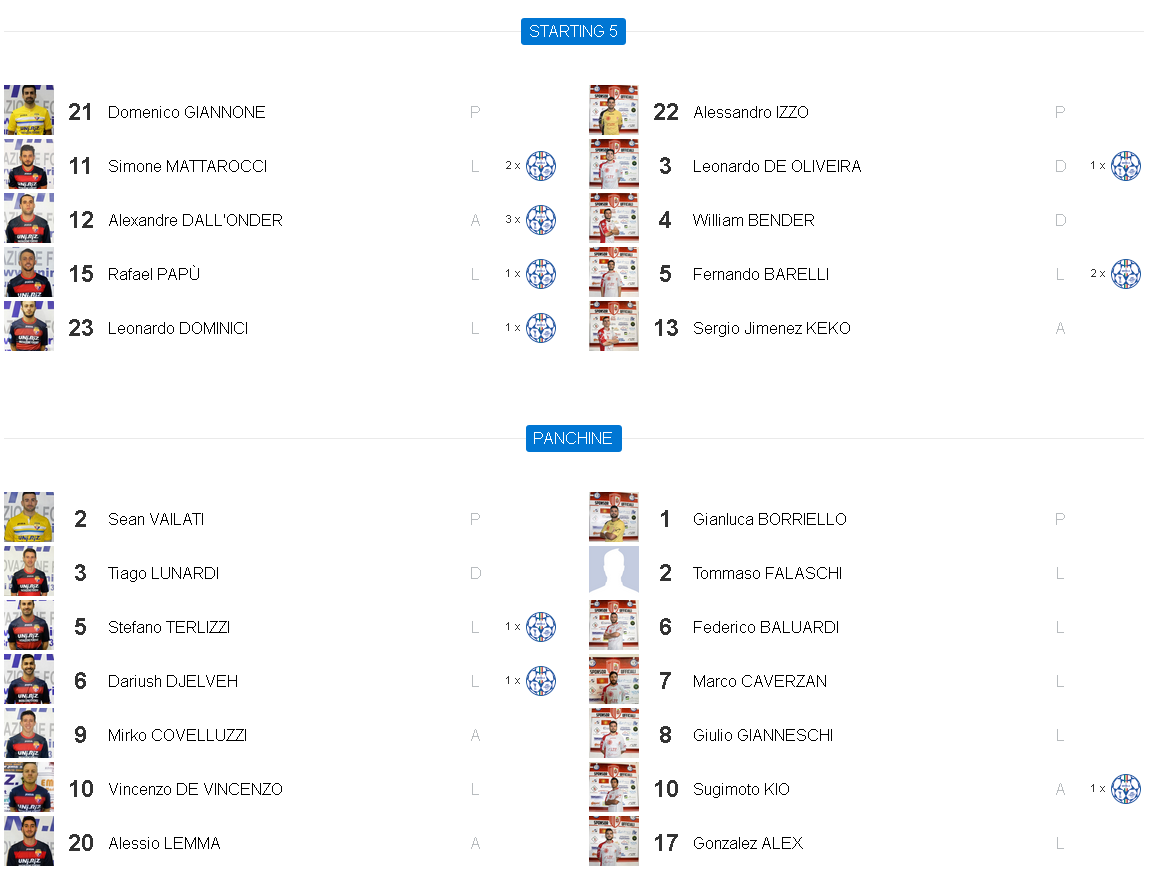Image resolution: width=1155 pixels, height=880 pixels.
Task: Click Alexandre DALL'ONDER's goal ball icon
Action: point(541,220)
